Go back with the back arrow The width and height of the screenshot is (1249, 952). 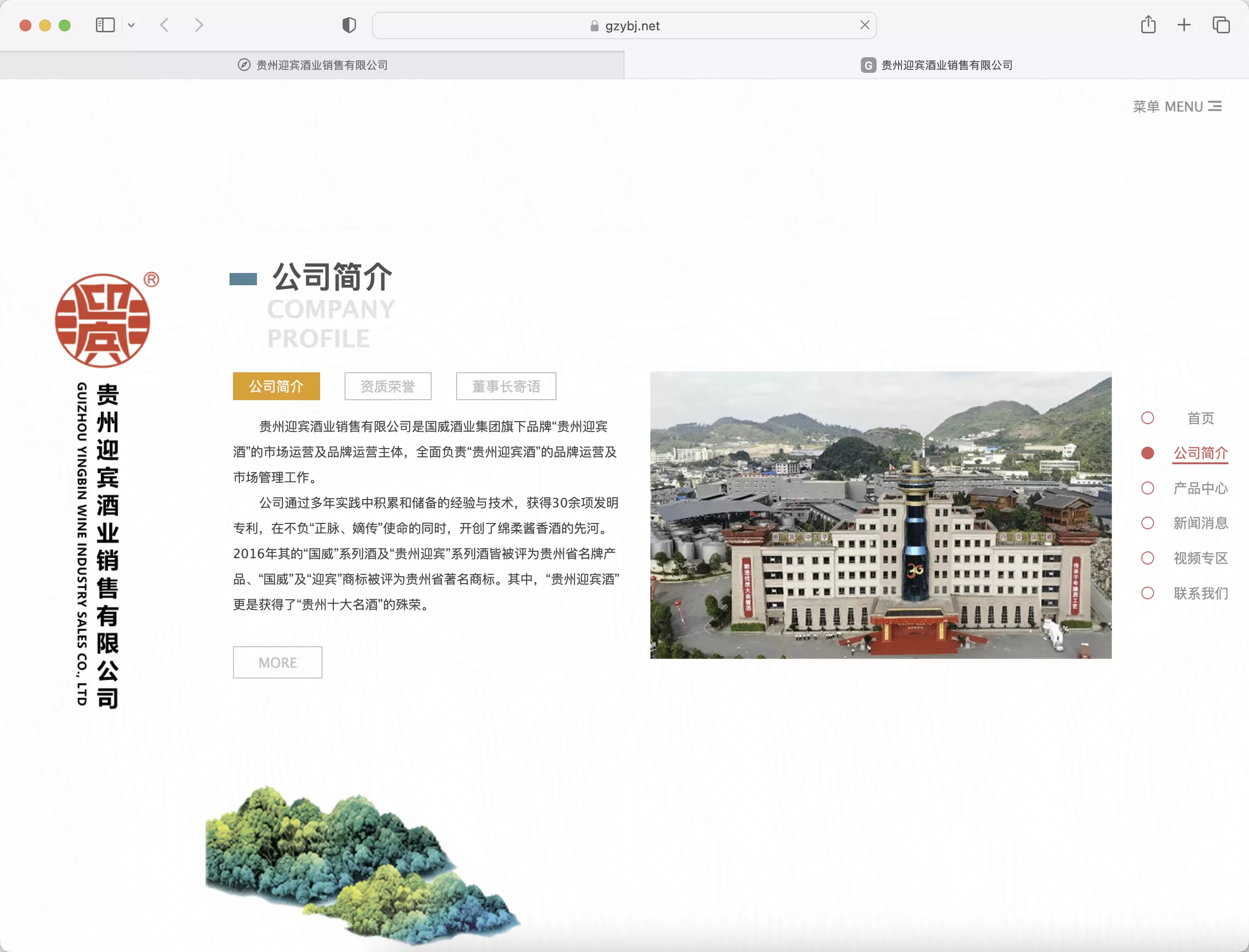(164, 25)
